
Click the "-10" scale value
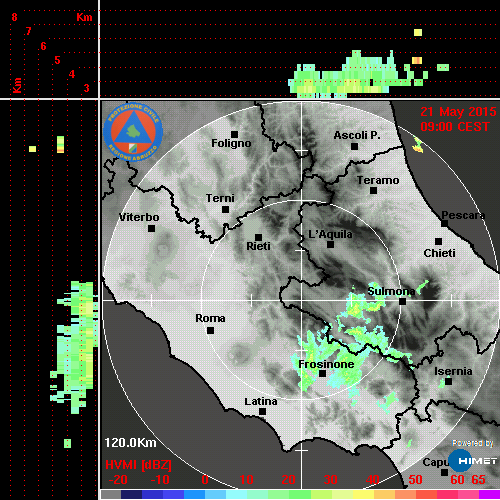coord(160,480)
